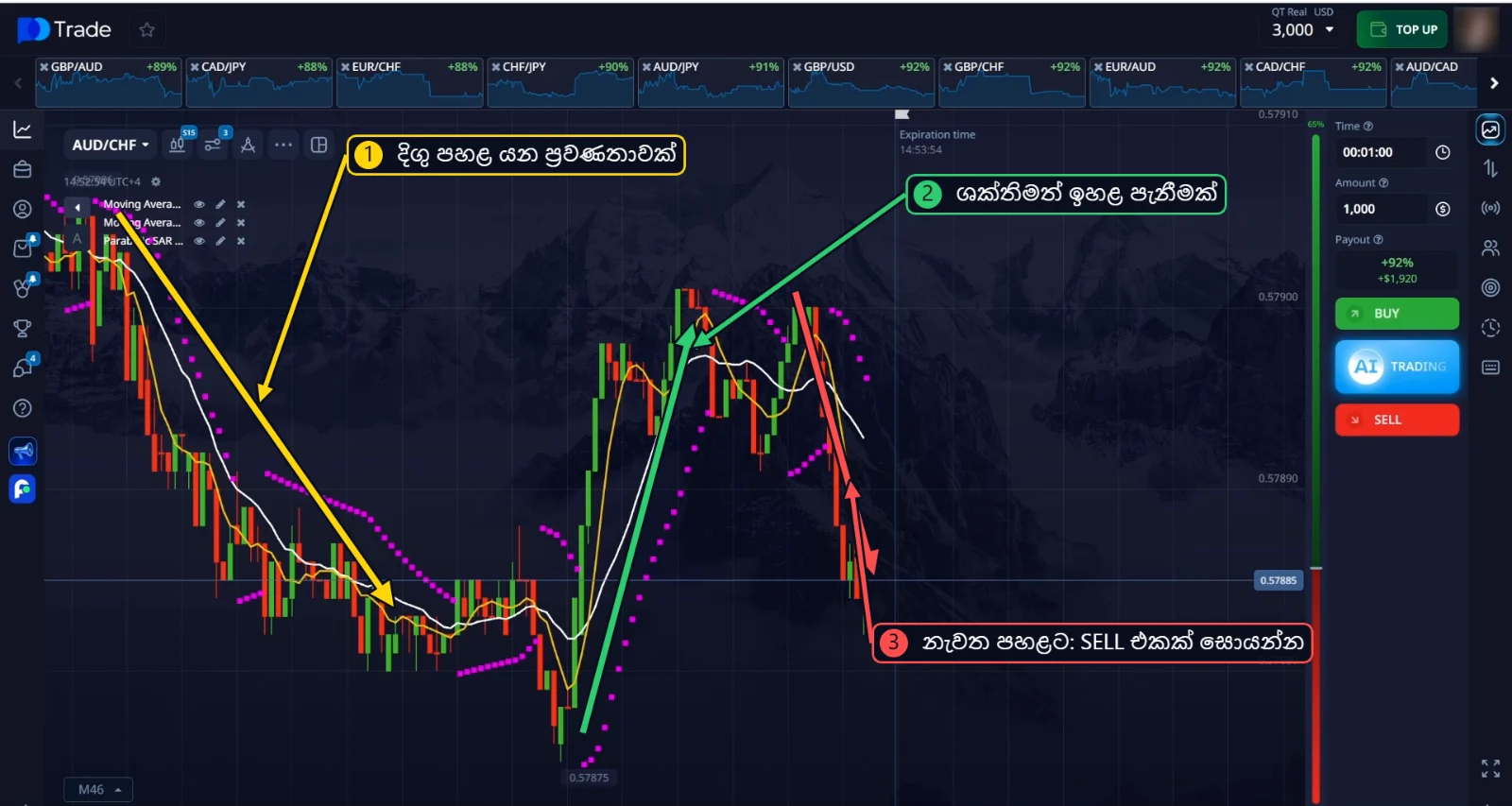Open the help question mark icon

pos(22,408)
